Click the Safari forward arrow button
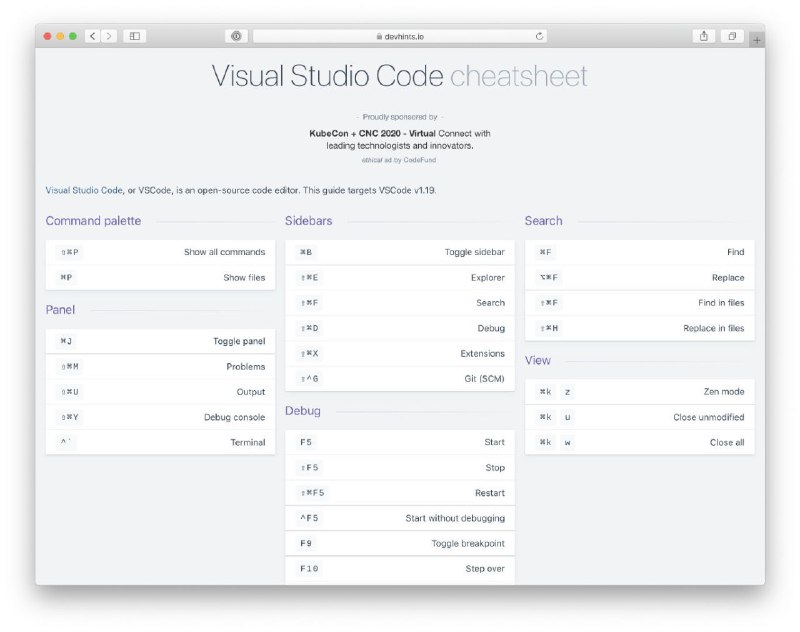This screenshot has width=800, height=632. (x=108, y=36)
